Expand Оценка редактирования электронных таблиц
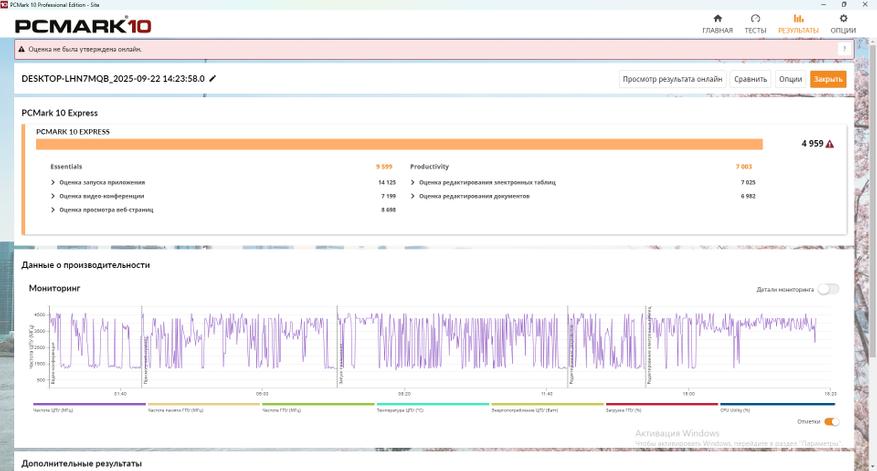The image size is (877, 471). (413, 182)
